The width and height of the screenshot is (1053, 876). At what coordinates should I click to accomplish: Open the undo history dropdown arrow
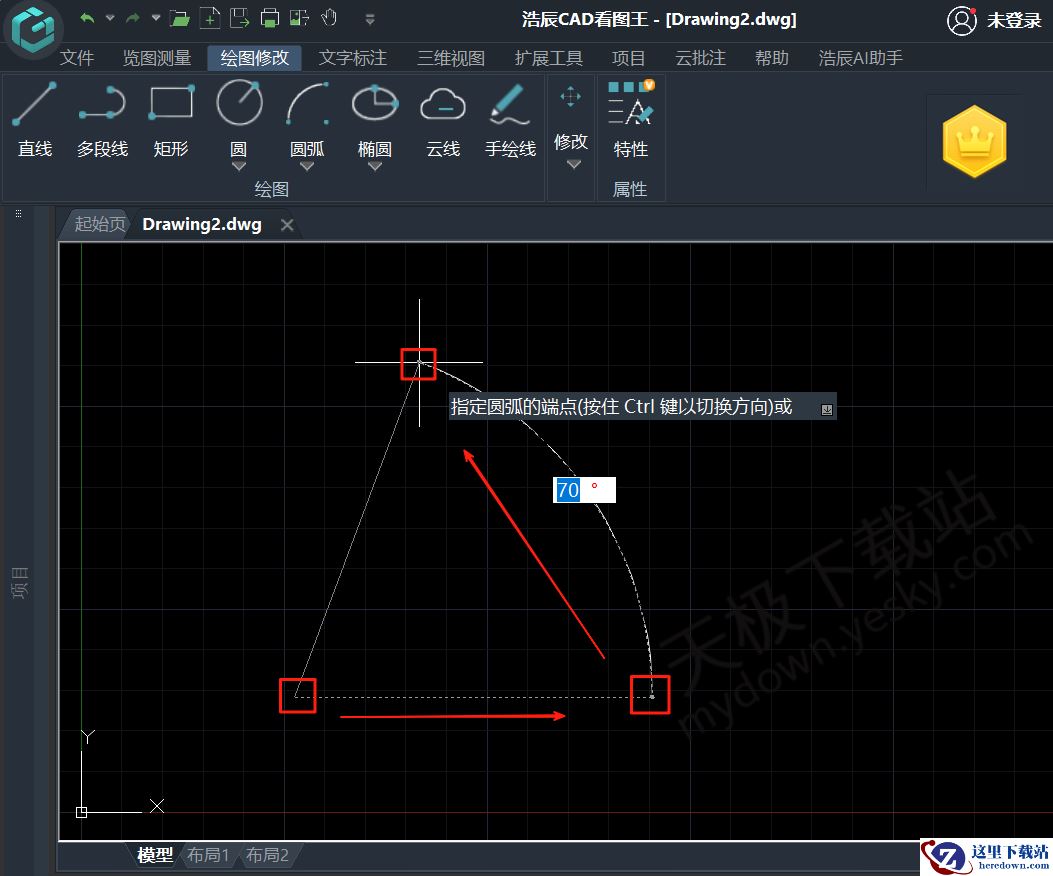point(110,18)
